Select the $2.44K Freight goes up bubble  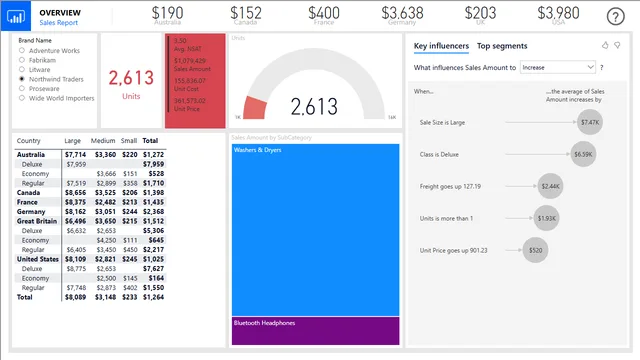[x=550, y=186]
